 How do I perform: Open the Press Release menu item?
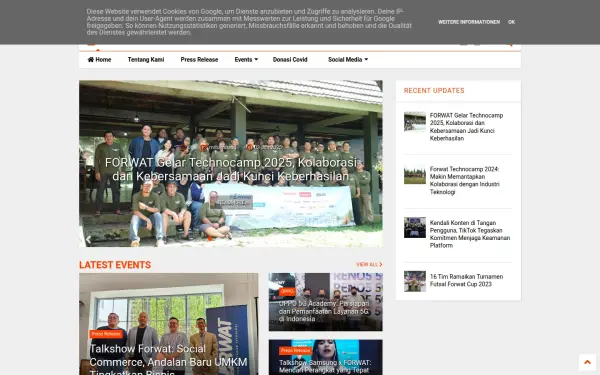pos(199,60)
